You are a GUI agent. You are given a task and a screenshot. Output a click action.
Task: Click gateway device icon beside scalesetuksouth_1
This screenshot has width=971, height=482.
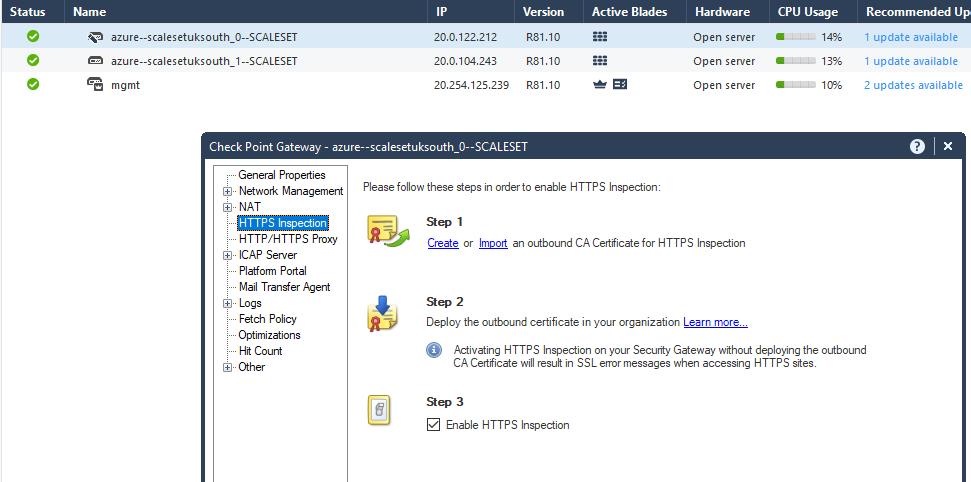click(95, 61)
